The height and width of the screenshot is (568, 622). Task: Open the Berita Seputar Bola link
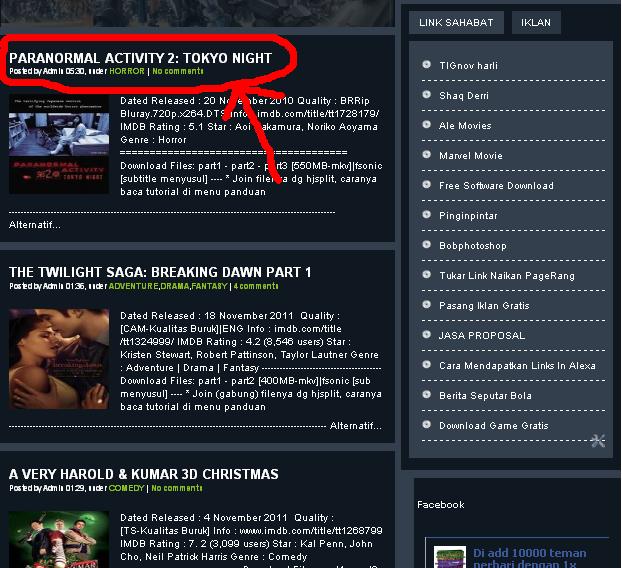click(x=485, y=396)
